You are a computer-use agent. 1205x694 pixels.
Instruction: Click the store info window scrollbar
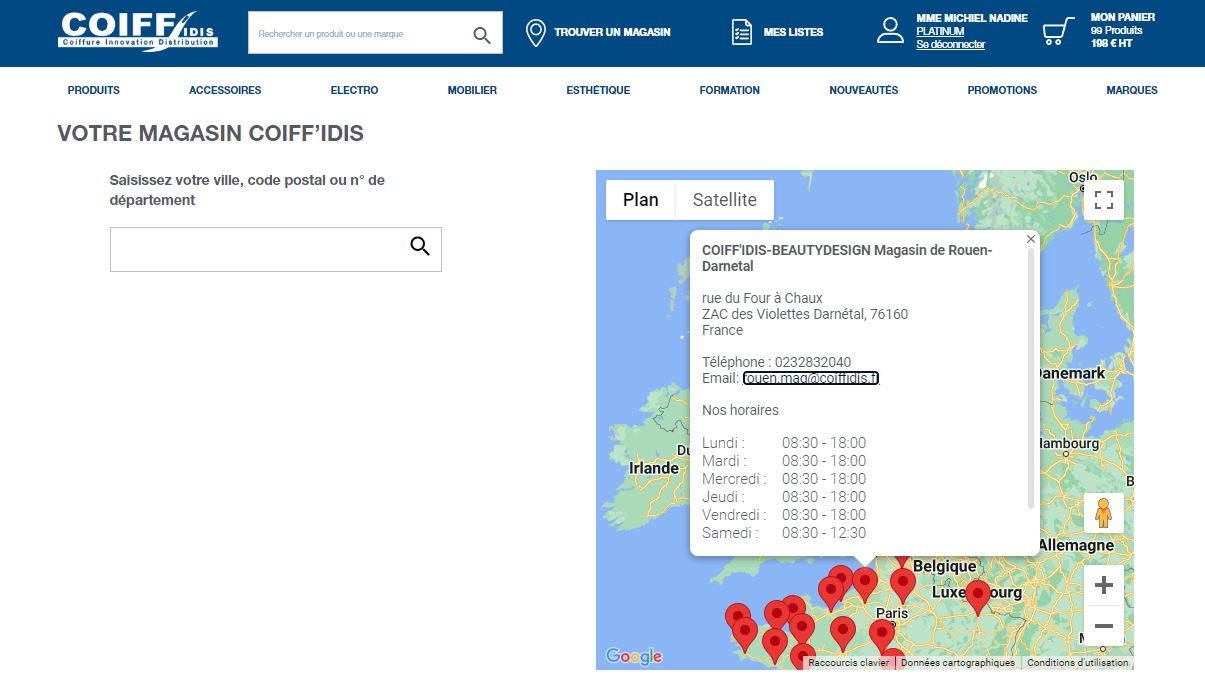[1031, 378]
